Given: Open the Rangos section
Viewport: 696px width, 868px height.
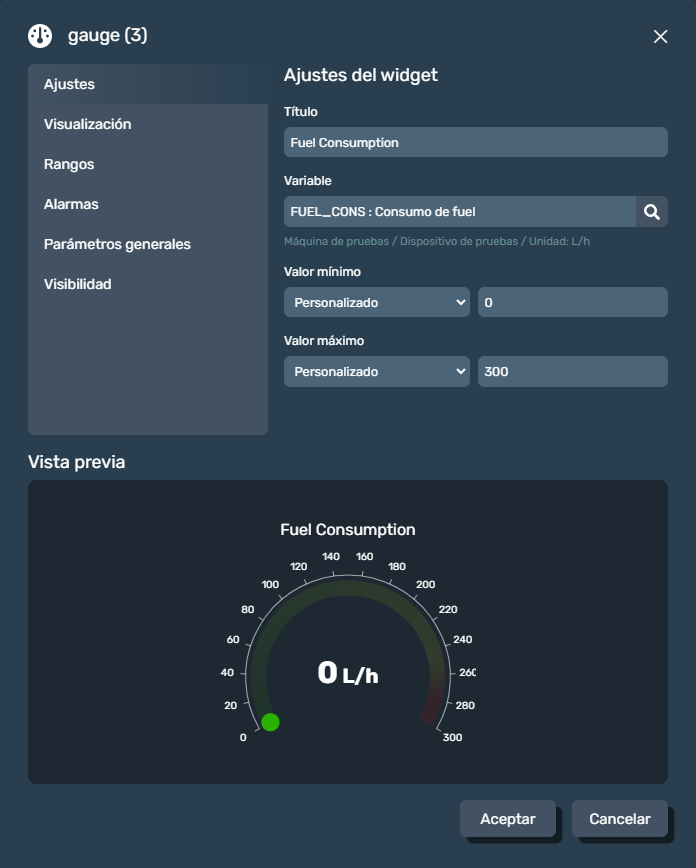Looking at the screenshot, I should coord(69,164).
